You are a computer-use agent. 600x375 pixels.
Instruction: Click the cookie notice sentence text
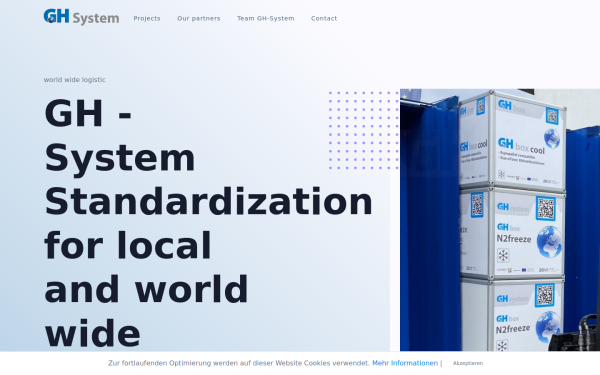pos(239,363)
